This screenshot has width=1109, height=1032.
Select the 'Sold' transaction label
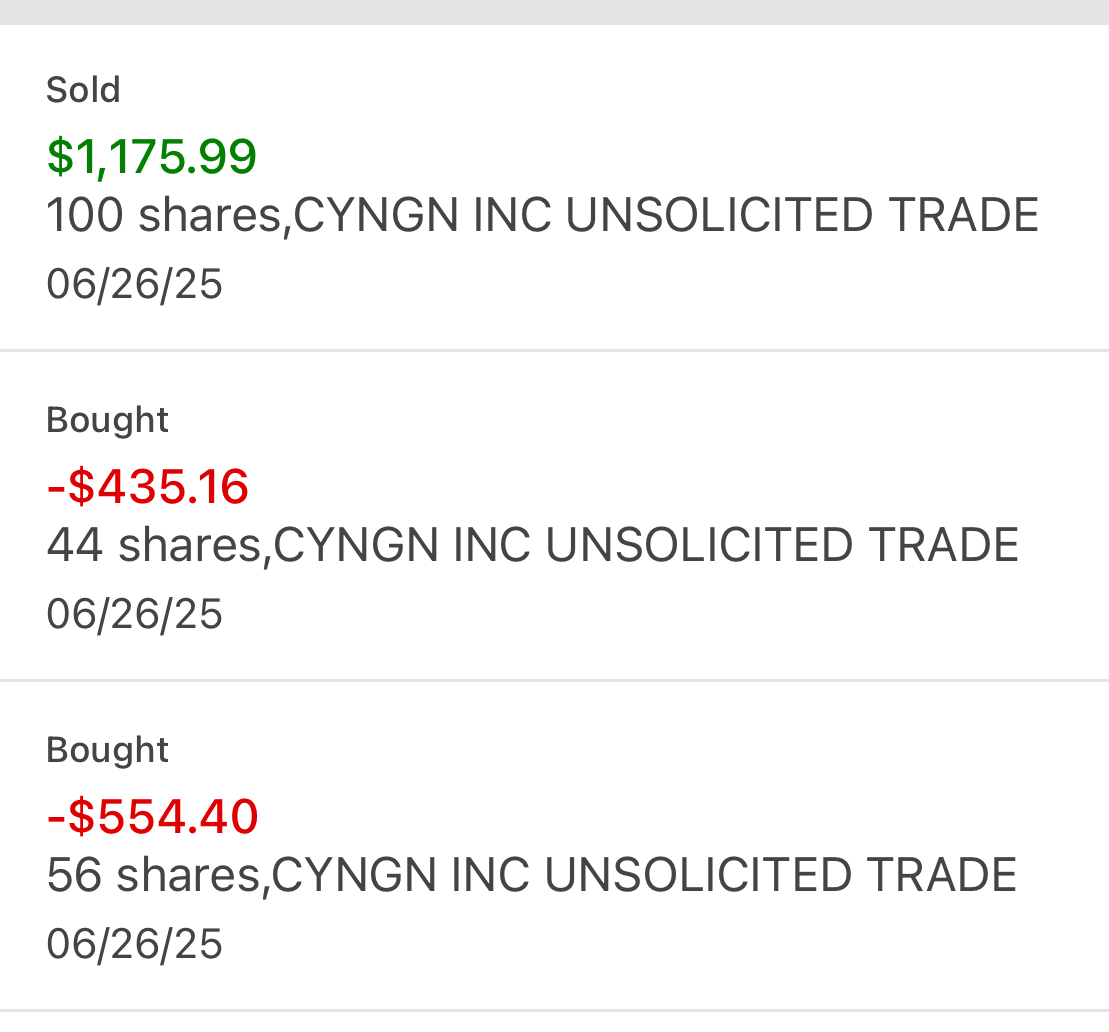pos(83,90)
